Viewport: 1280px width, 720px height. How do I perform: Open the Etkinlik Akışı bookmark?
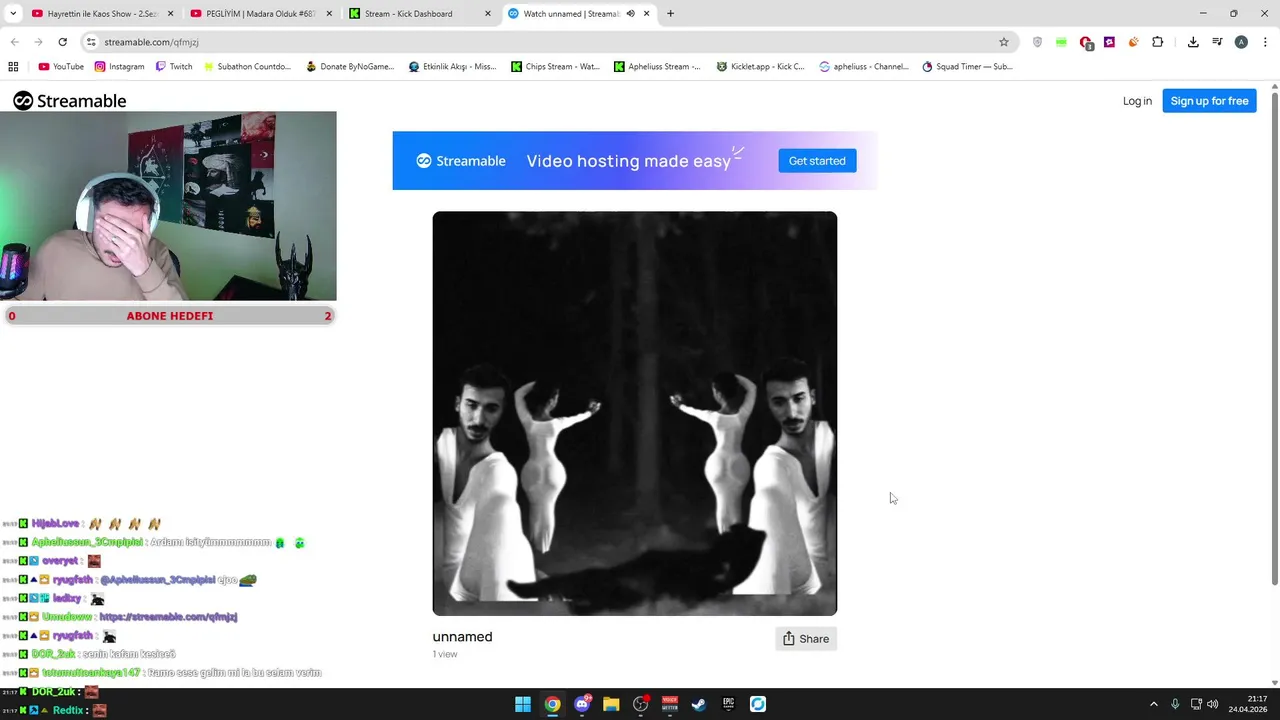click(x=452, y=67)
